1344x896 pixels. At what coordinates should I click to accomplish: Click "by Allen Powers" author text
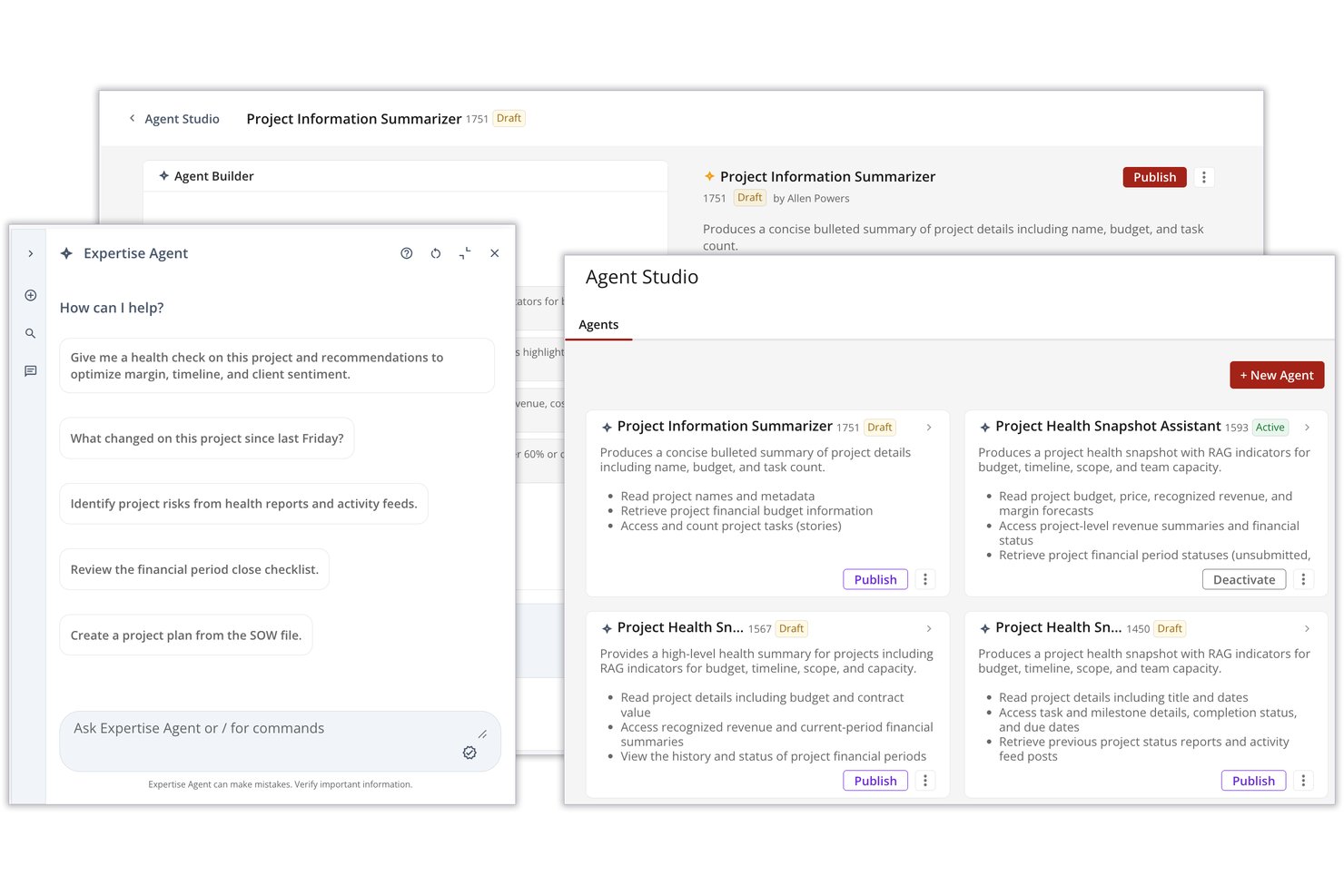(x=811, y=199)
